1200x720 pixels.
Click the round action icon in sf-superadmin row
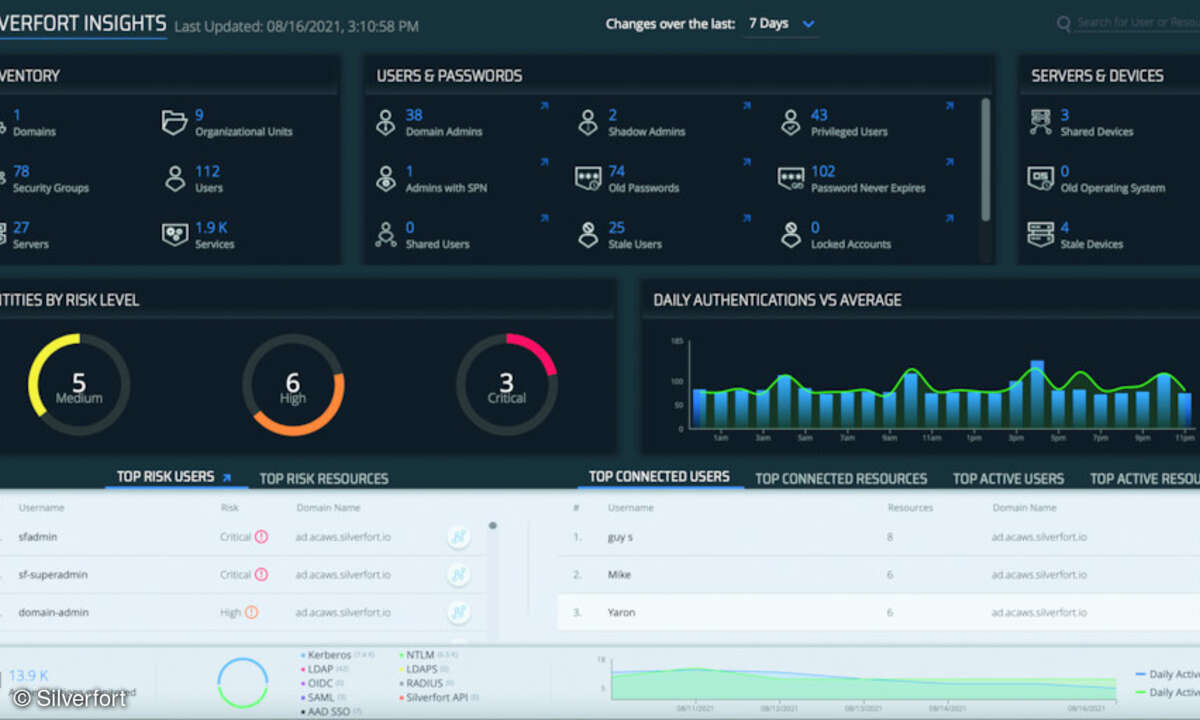pyautogui.click(x=458, y=575)
